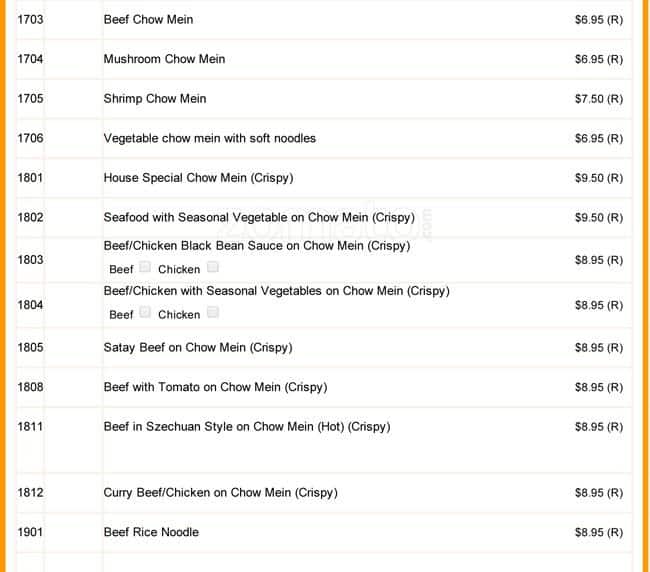Choose Mushroom Chow Mein from the menu
Viewport: 650px width, 572px height.
164,59
